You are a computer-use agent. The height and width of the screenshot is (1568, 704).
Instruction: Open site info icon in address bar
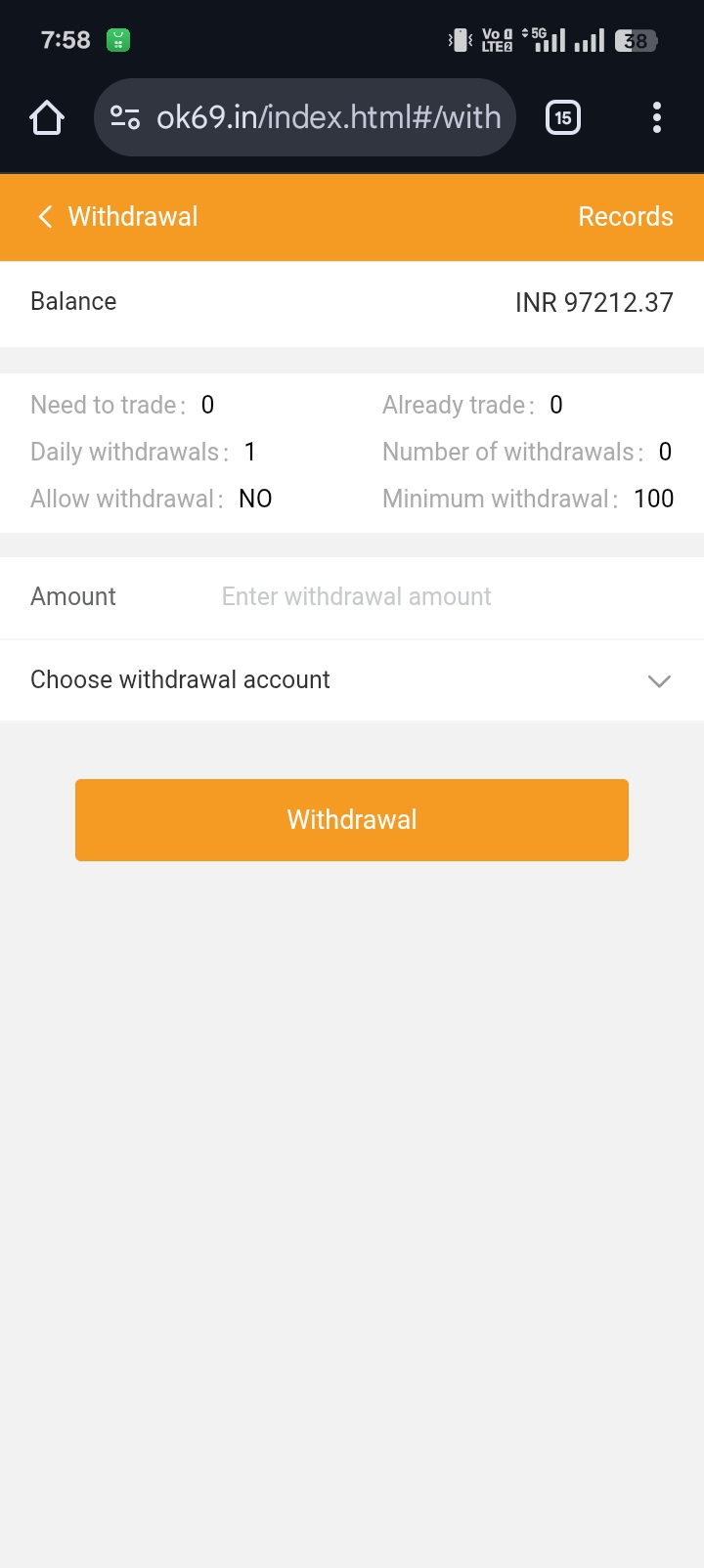125,118
